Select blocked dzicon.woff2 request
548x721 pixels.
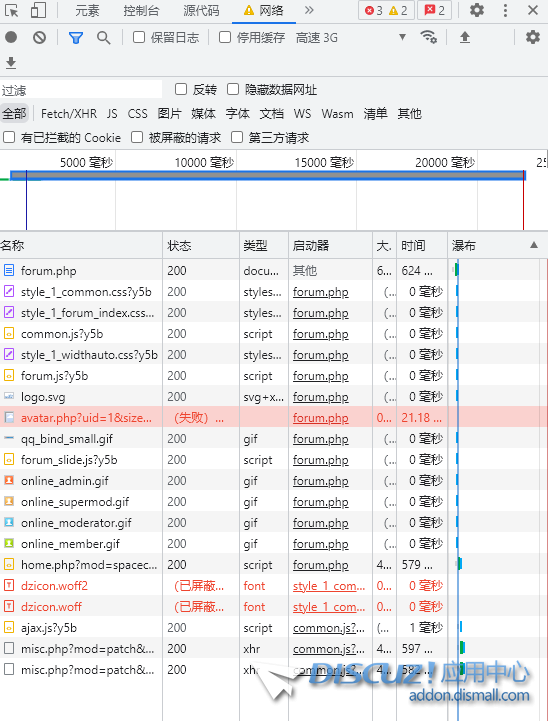(274, 585)
